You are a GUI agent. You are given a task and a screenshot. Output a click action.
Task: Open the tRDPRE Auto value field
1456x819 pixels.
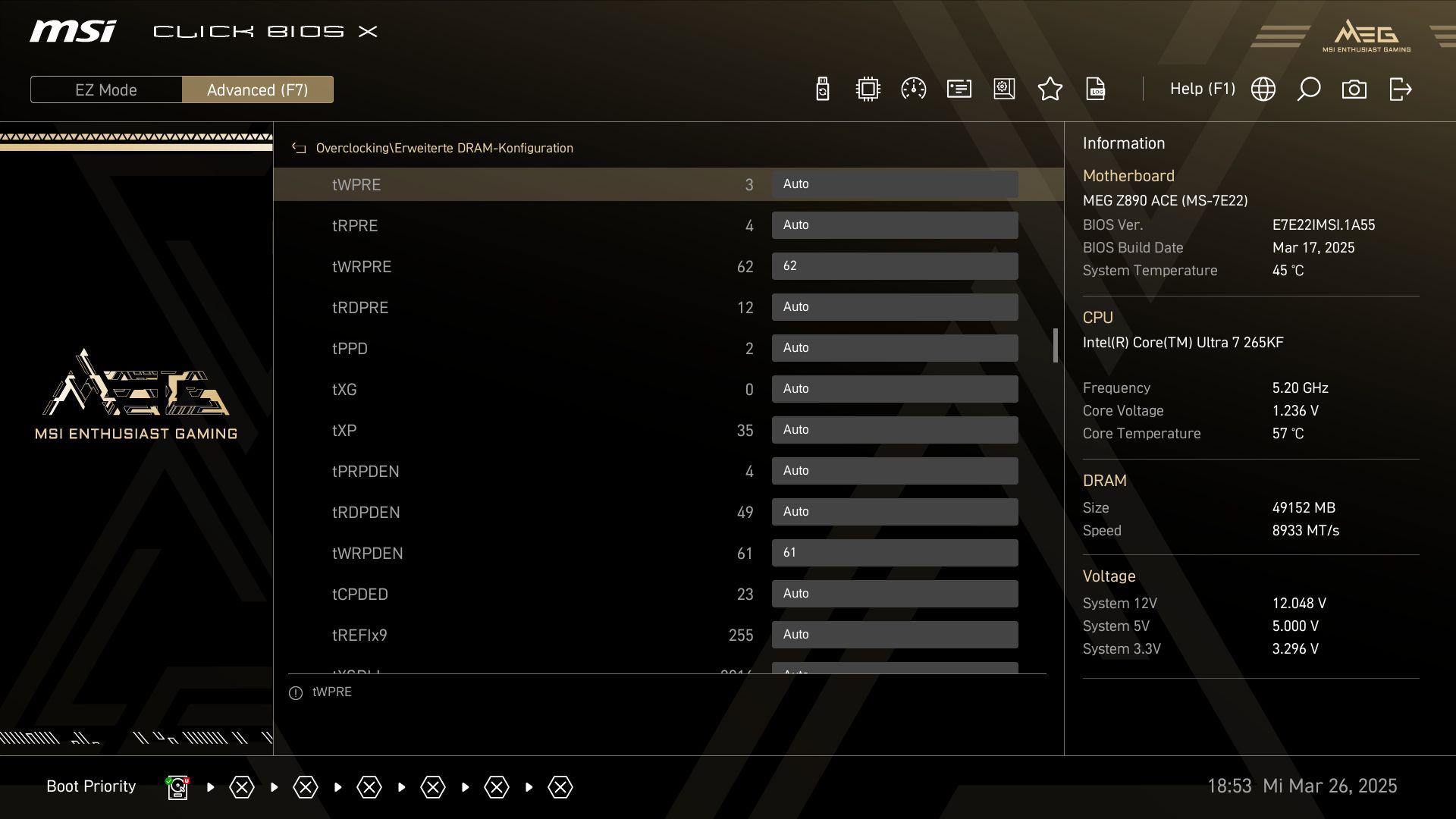(894, 307)
